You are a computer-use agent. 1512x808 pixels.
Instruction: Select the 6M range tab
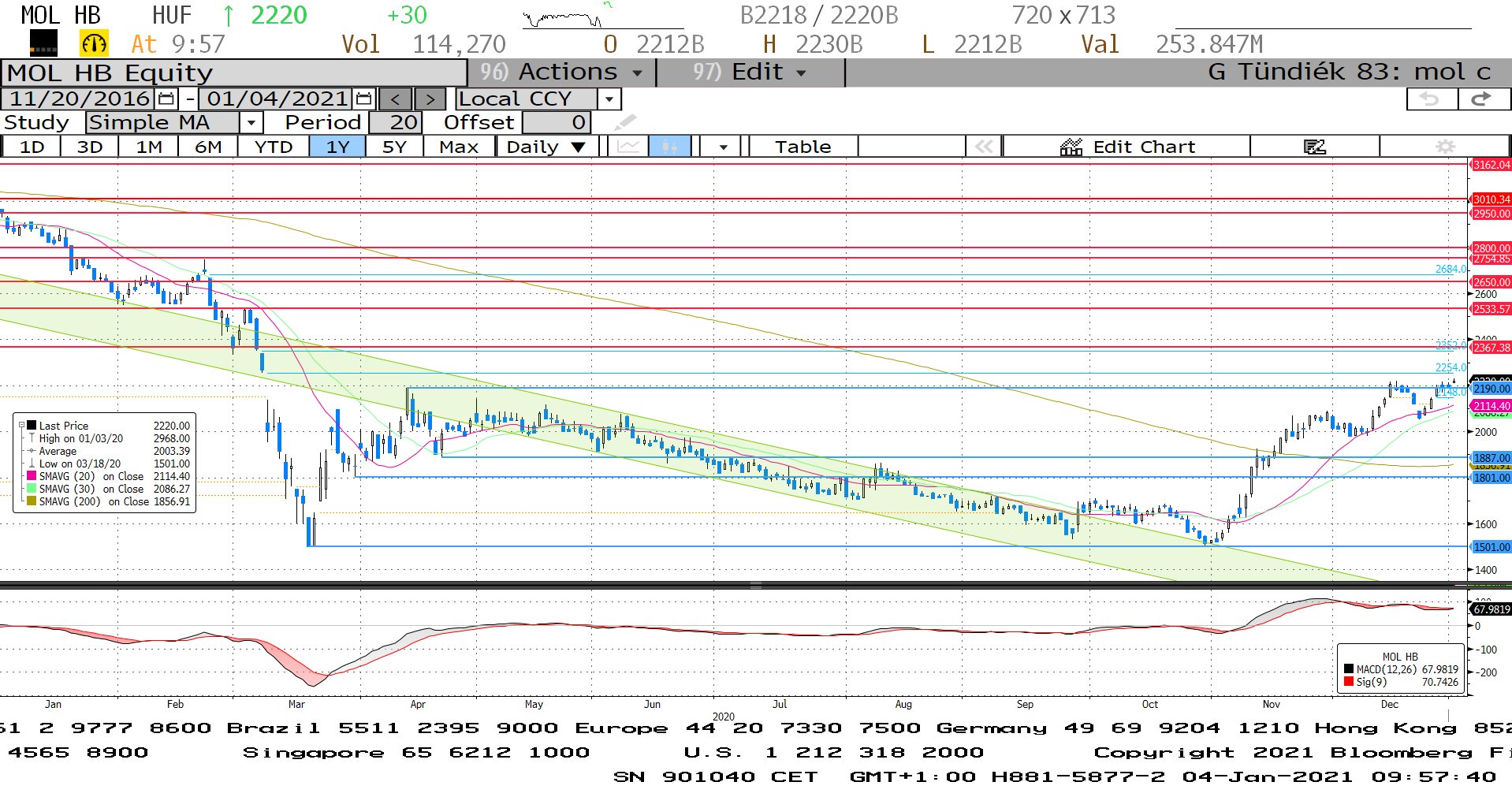208,147
